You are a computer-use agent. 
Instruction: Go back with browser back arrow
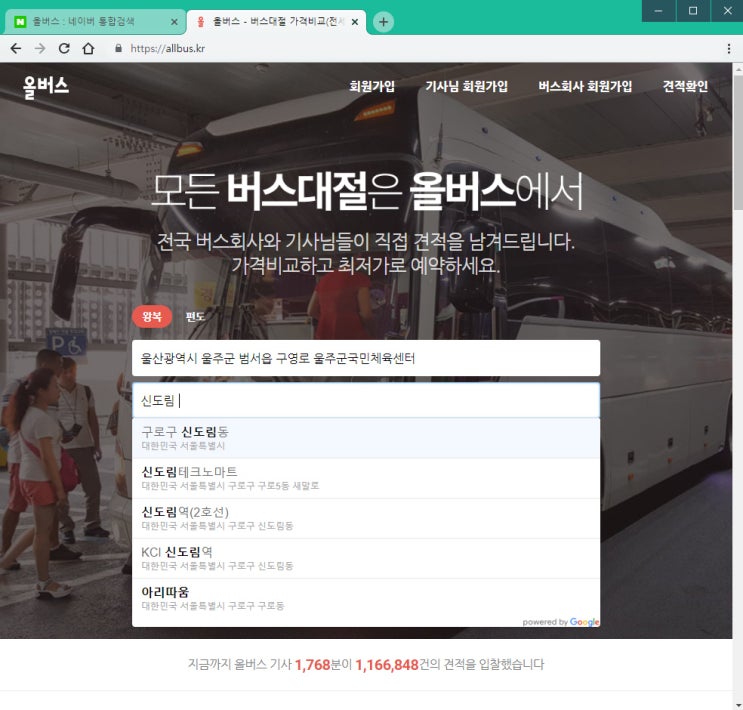coord(16,48)
